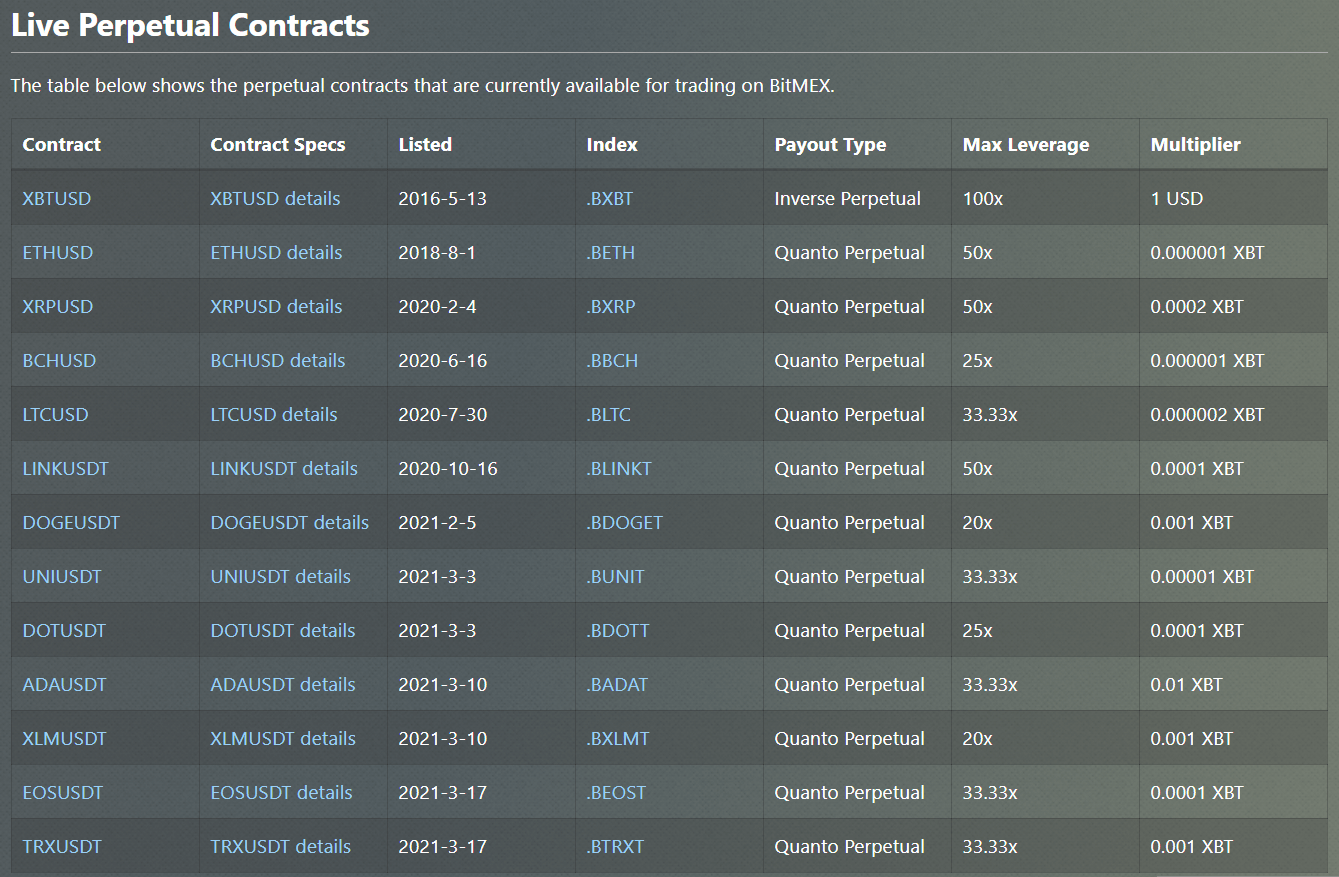Screen dimensions: 1339x877
Task: View LTCUSD details specs
Action: [x=274, y=414]
